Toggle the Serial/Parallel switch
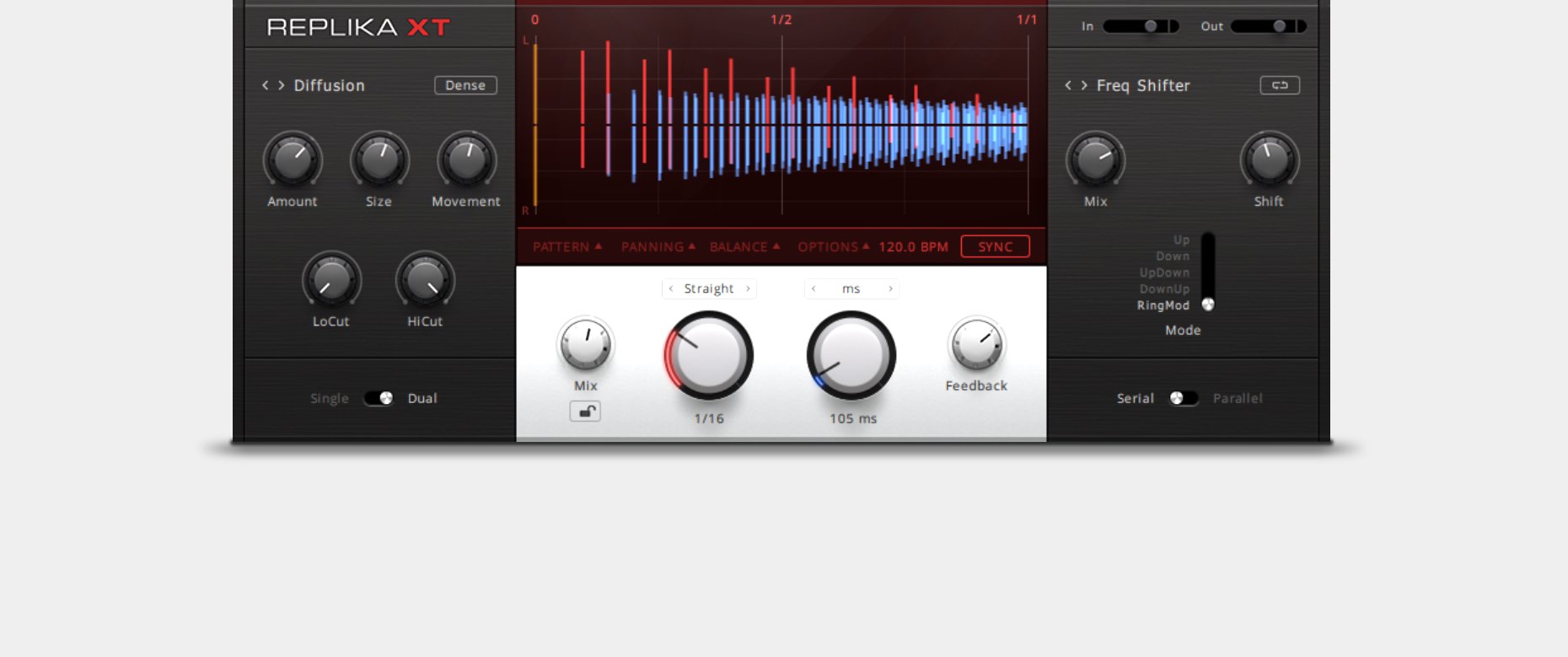The image size is (1568, 657). click(1184, 398)
